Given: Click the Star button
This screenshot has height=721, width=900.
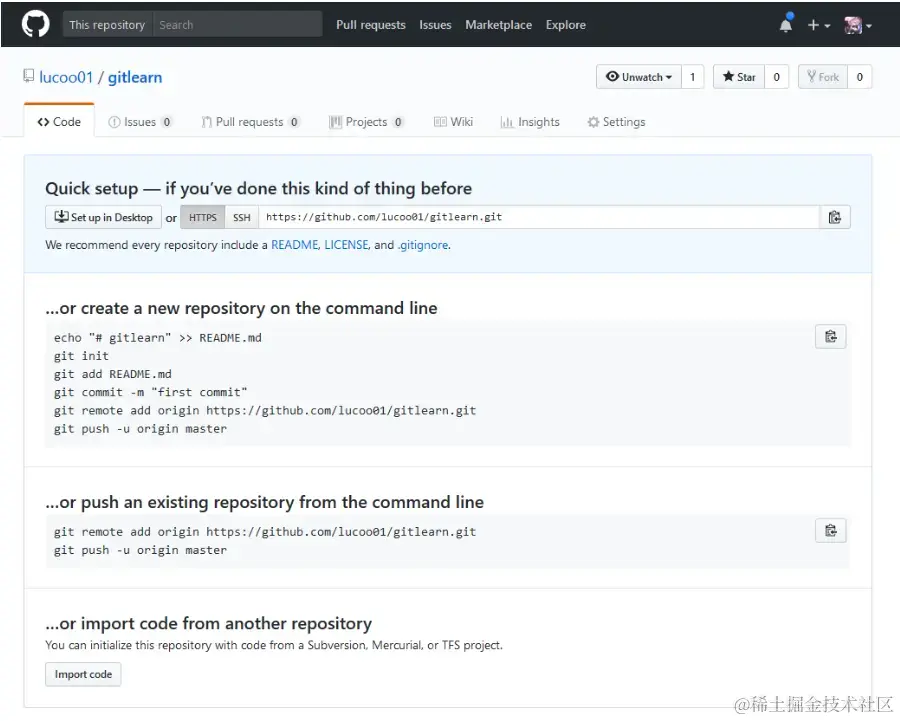Looking at the screenshot, I should (x=739, y=77).
